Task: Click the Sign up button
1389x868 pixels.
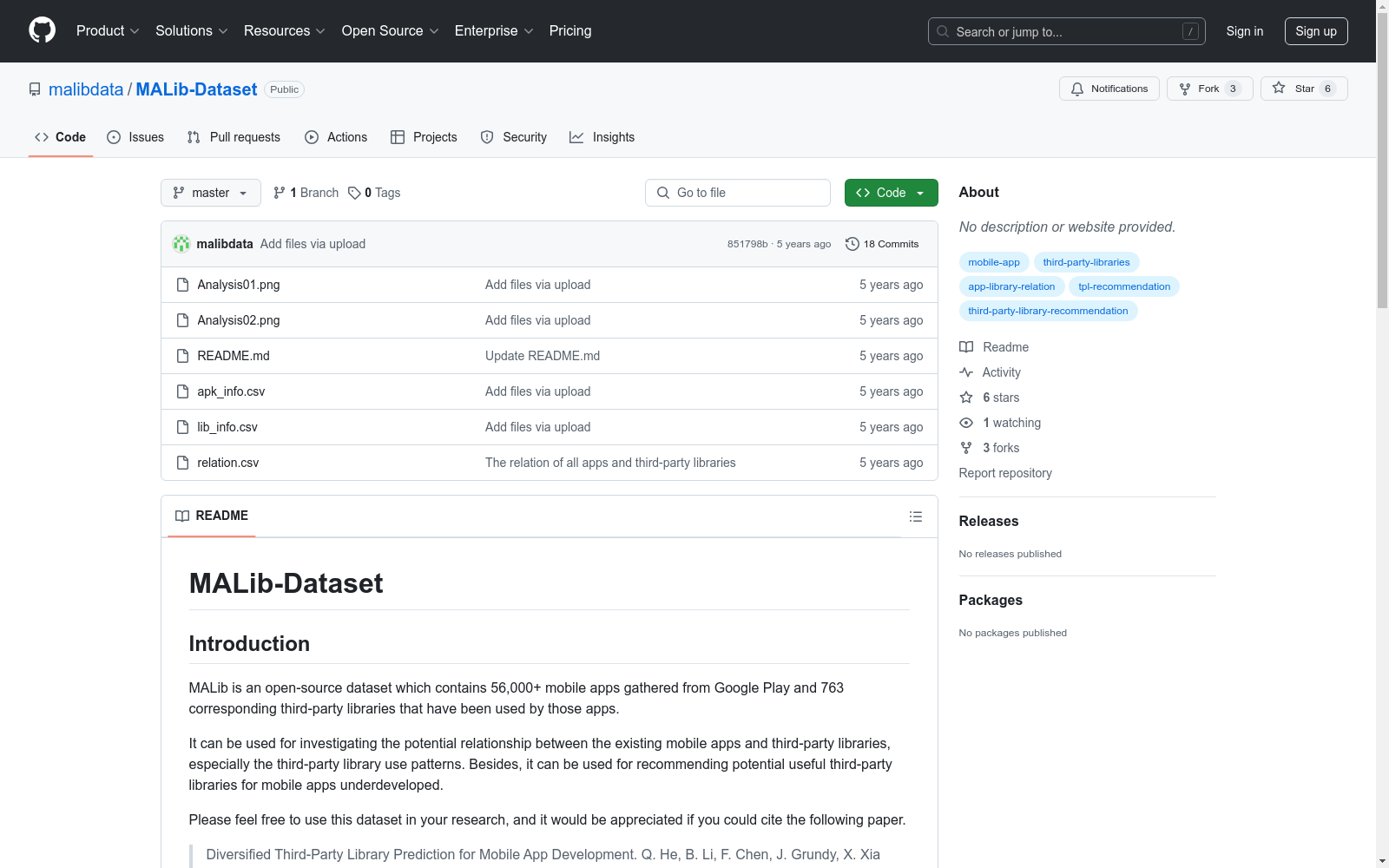Action: (x=1316, y=31)
